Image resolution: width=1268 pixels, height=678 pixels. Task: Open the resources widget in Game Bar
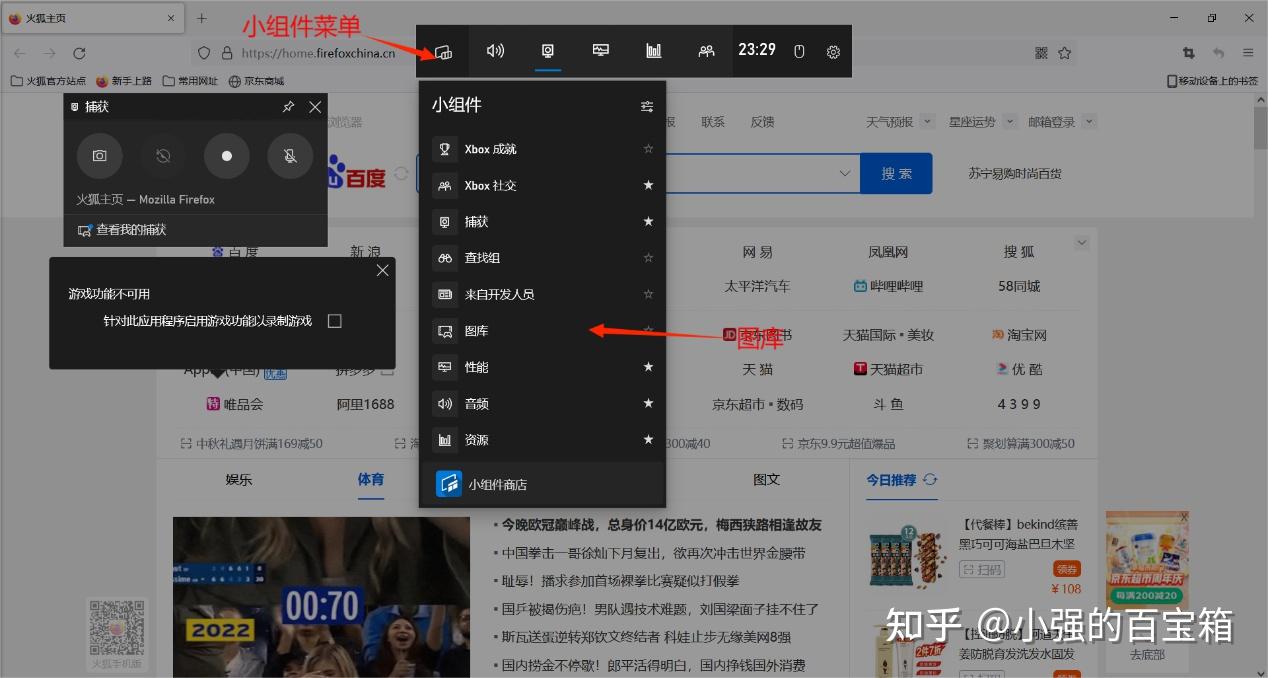(654, 50)
